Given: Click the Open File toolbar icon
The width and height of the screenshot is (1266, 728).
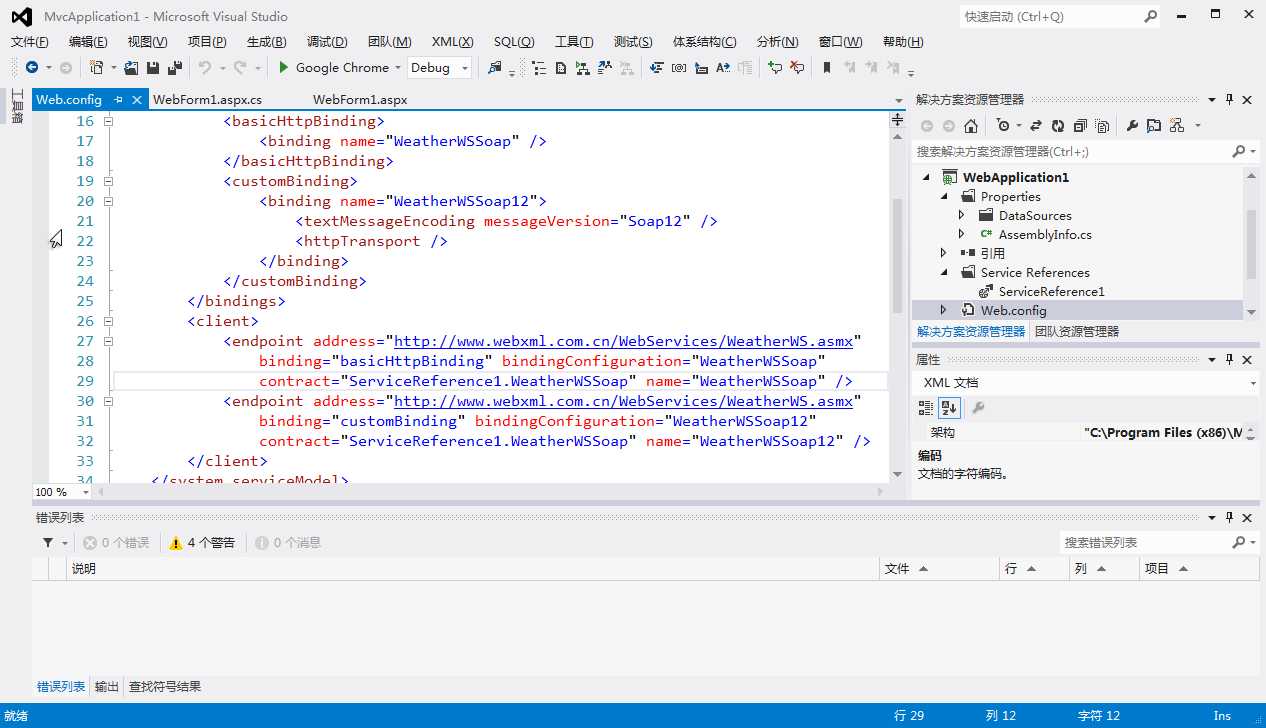Looking at the screenshot, I should coord(132,67).
